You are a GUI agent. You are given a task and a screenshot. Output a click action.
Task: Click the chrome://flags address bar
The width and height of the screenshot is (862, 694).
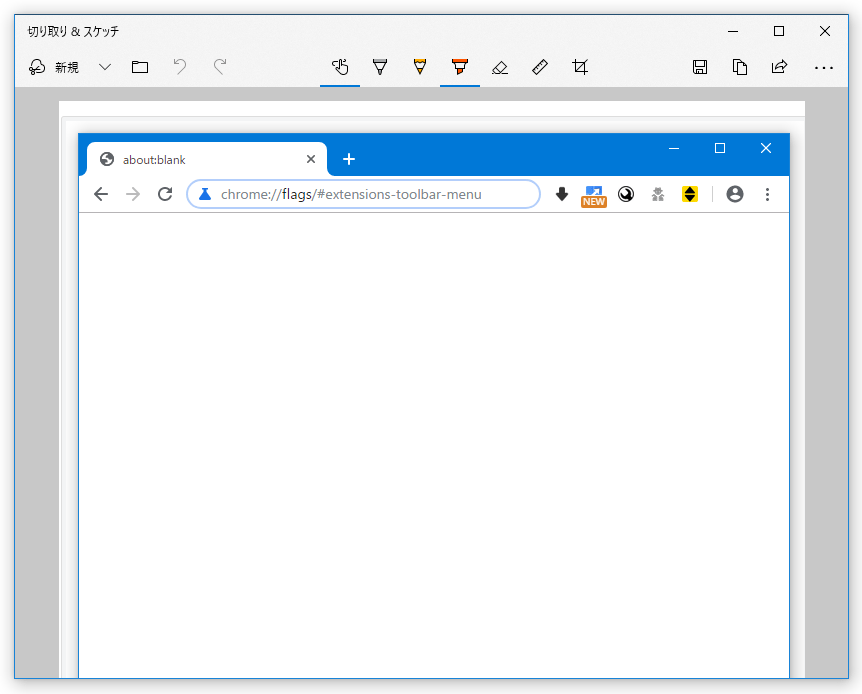[x=363, y=194]
